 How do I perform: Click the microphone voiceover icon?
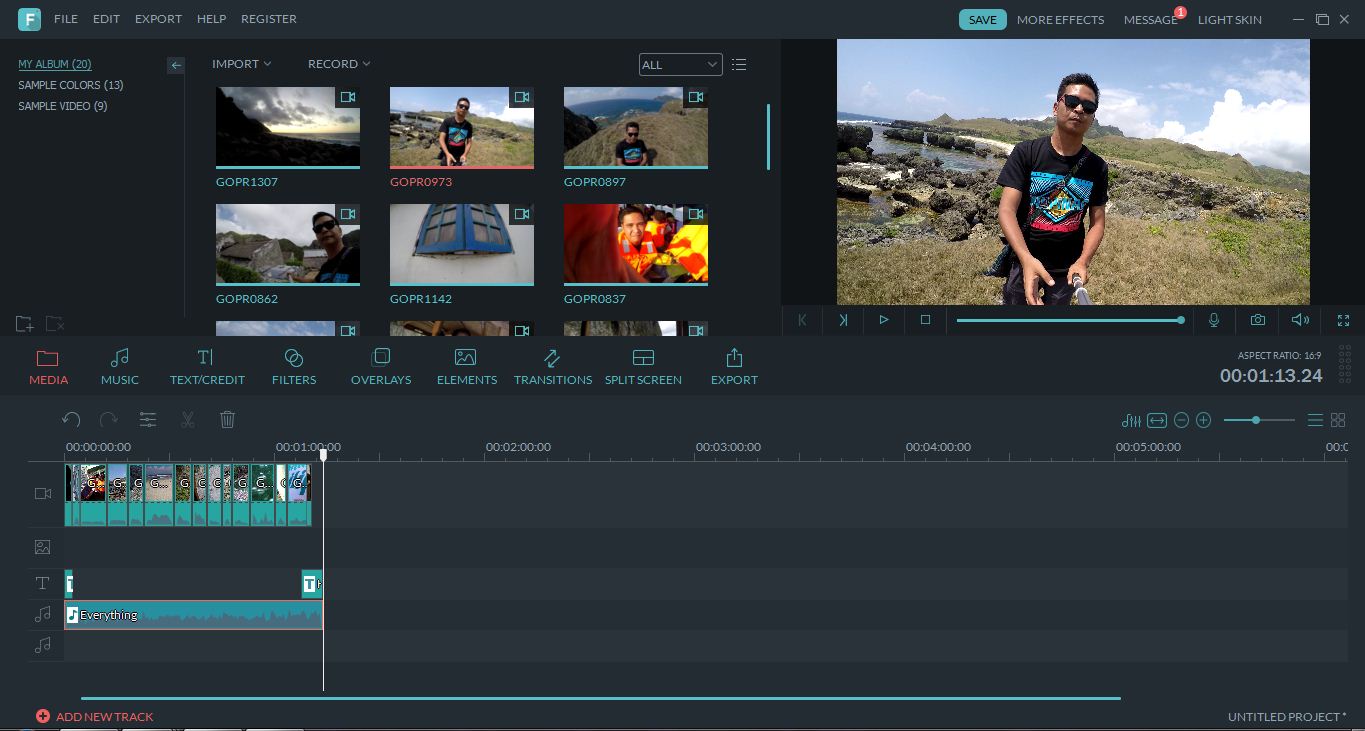pyautogui.click(x=1213, y=320)
